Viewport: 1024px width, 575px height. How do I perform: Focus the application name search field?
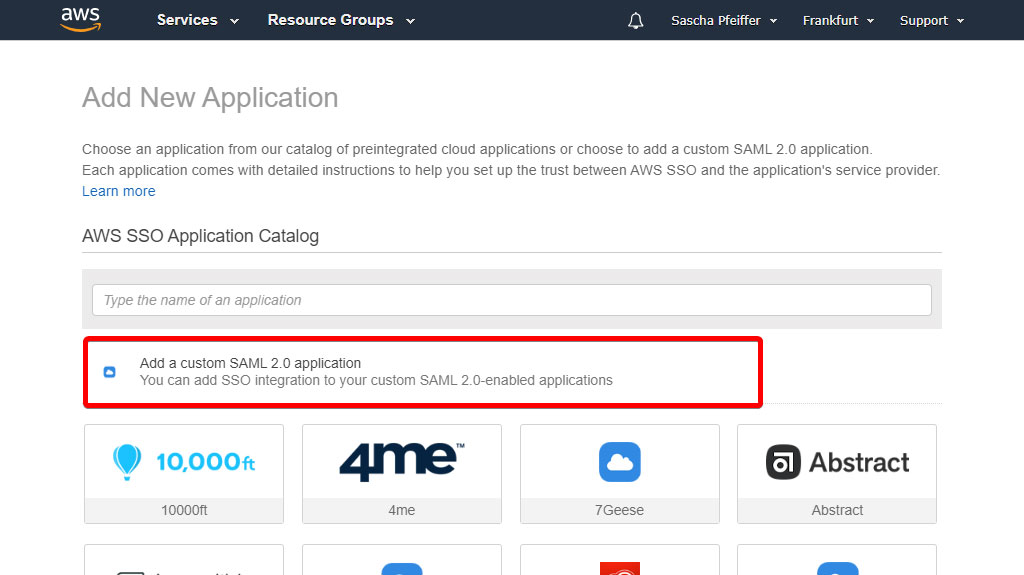[511, 300]
